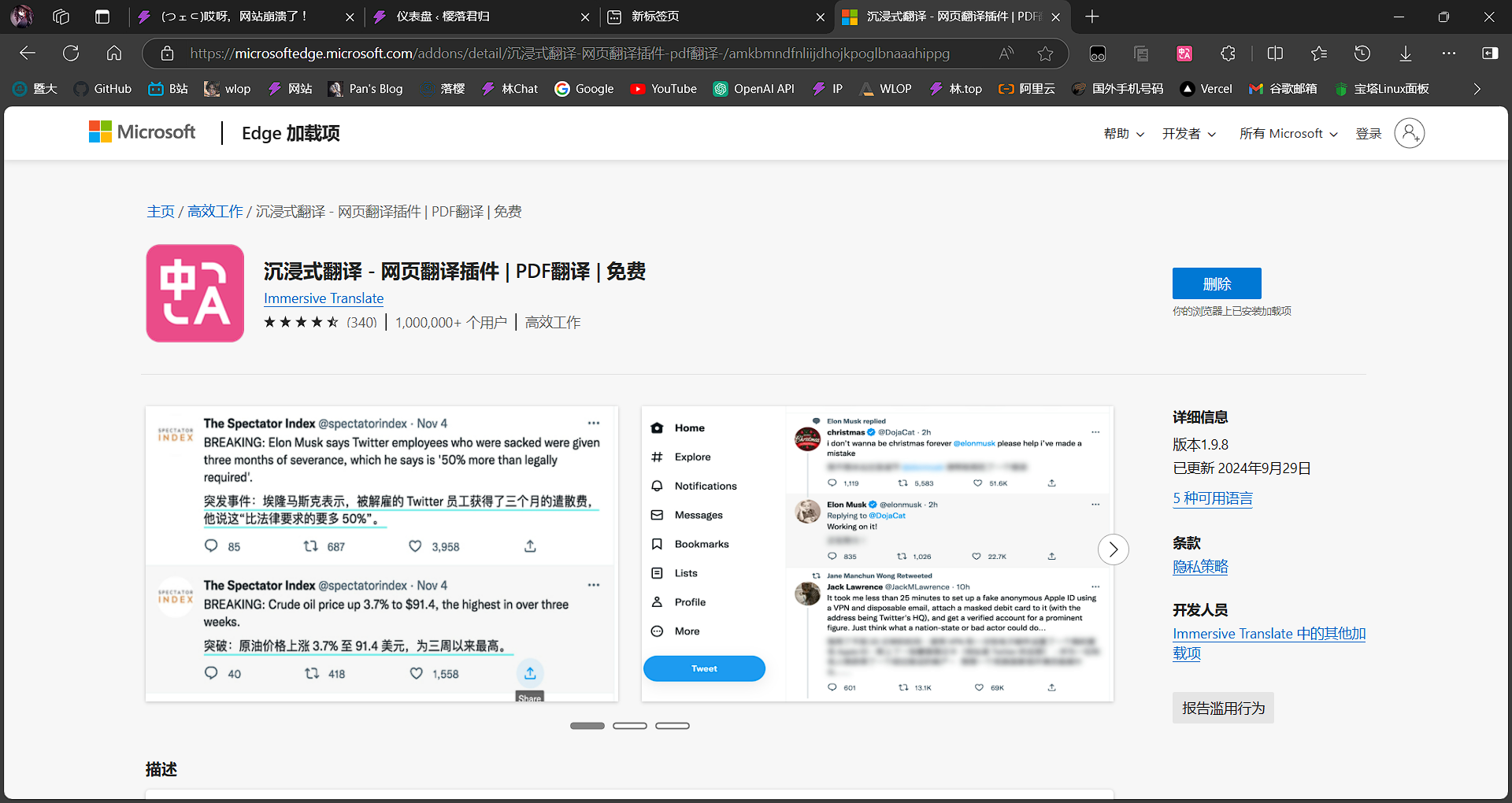Open the Google bookmark

[584, 89]
